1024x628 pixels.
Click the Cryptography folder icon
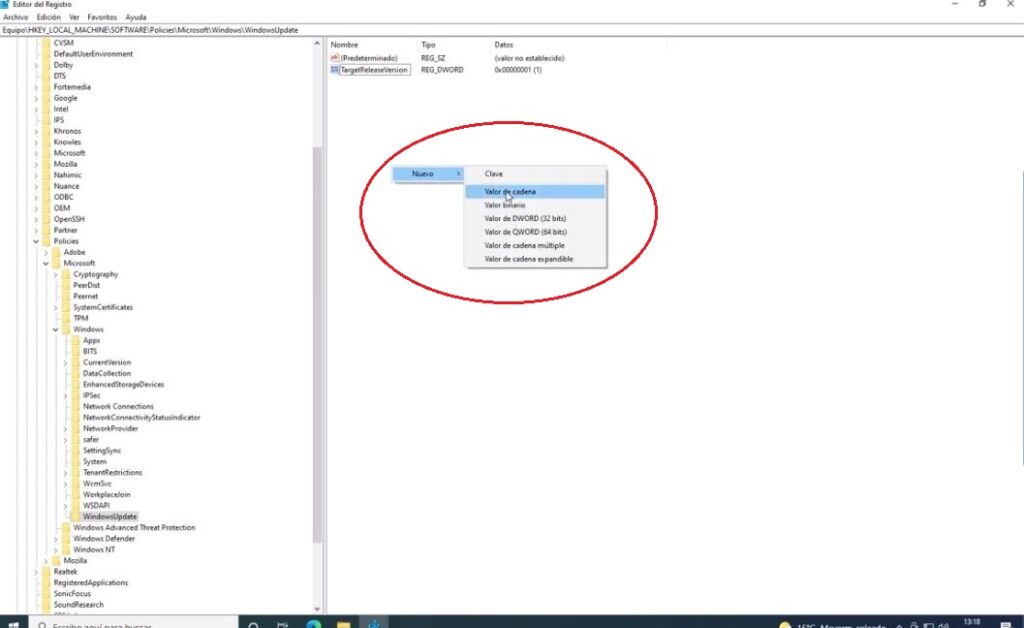66,274
